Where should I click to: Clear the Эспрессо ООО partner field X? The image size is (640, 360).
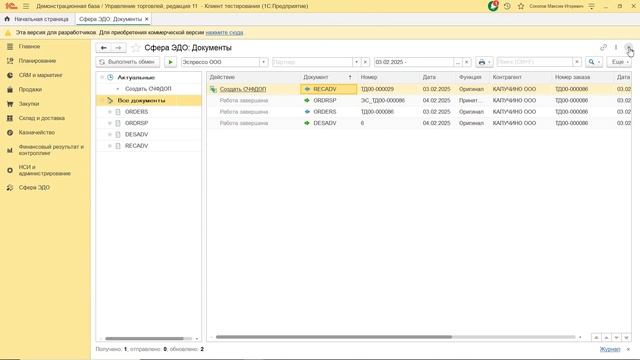click(x=365, y=62)
